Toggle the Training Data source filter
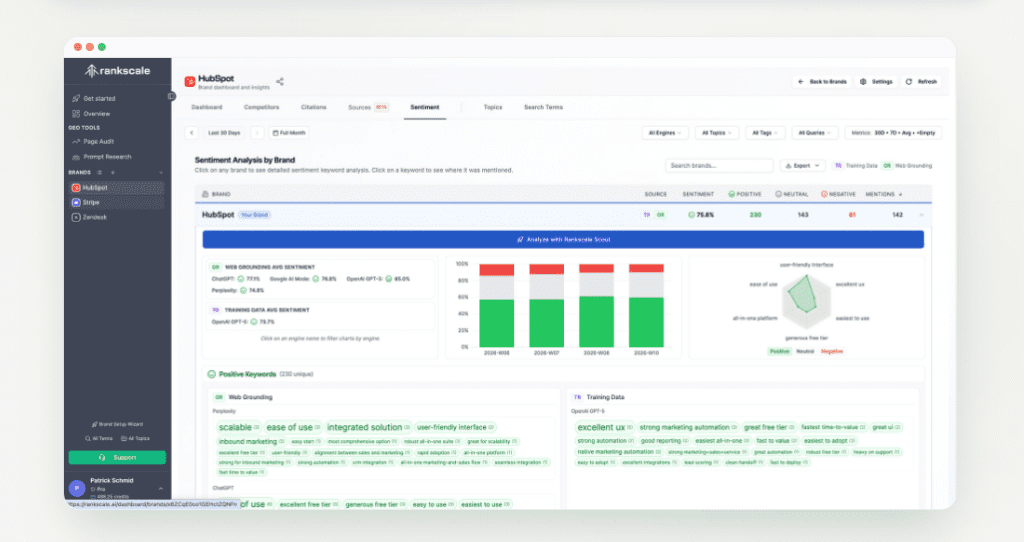 855,165
